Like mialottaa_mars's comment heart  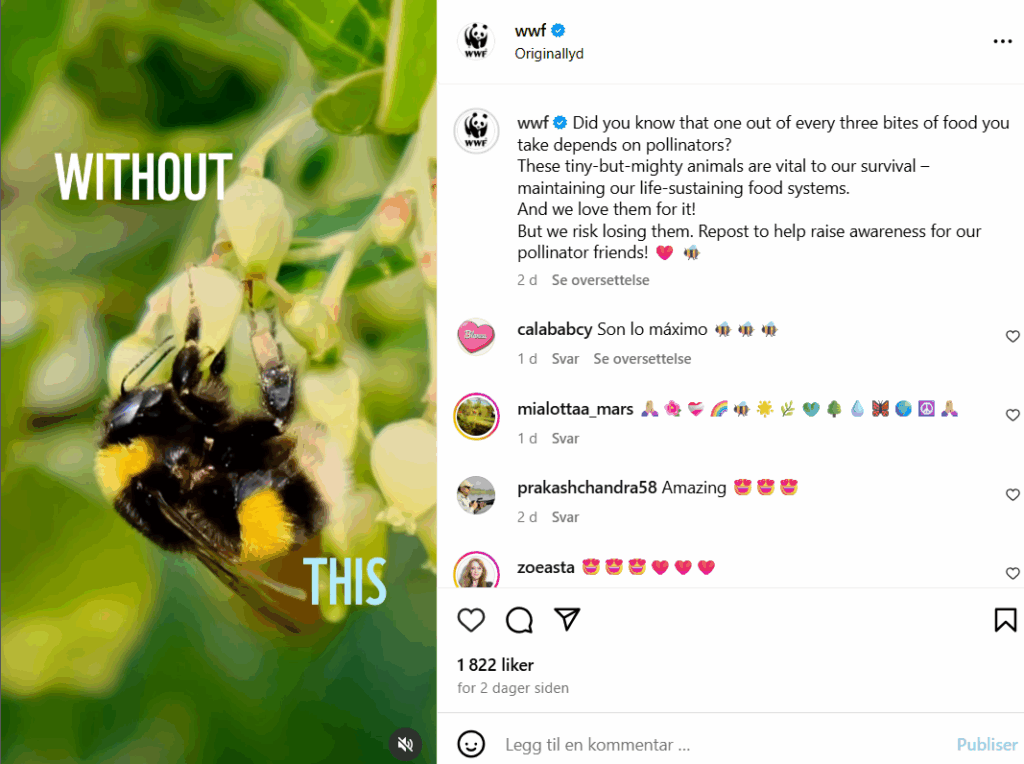1012,415
